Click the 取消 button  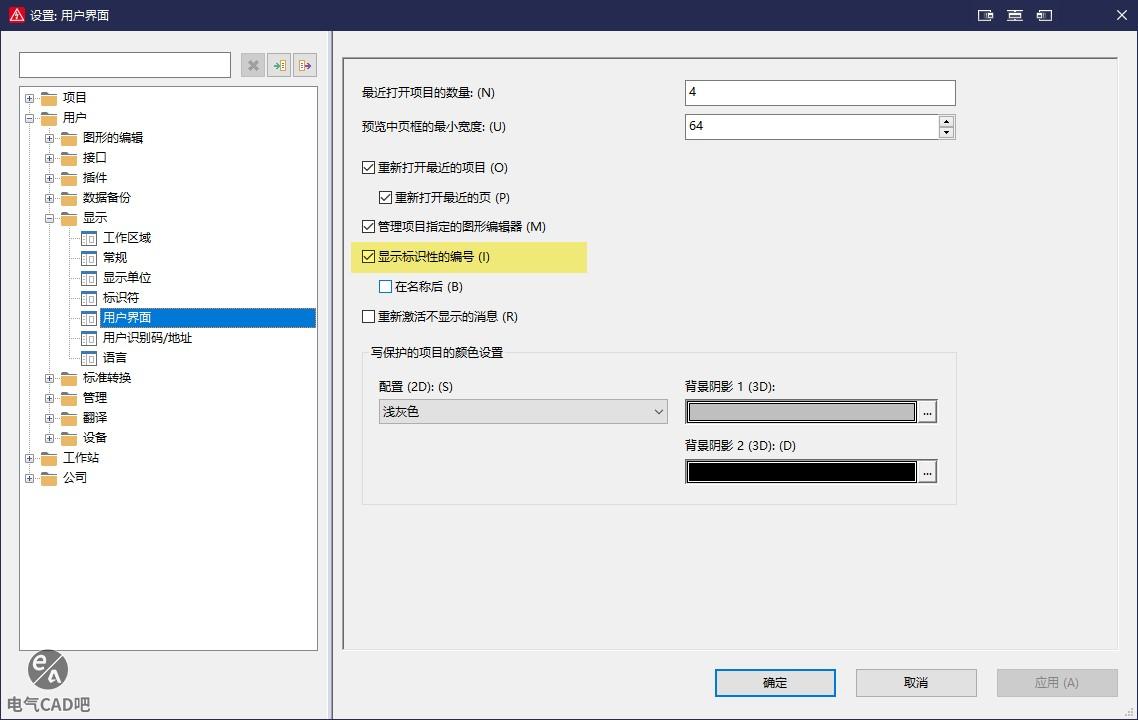tap(916, 683)
